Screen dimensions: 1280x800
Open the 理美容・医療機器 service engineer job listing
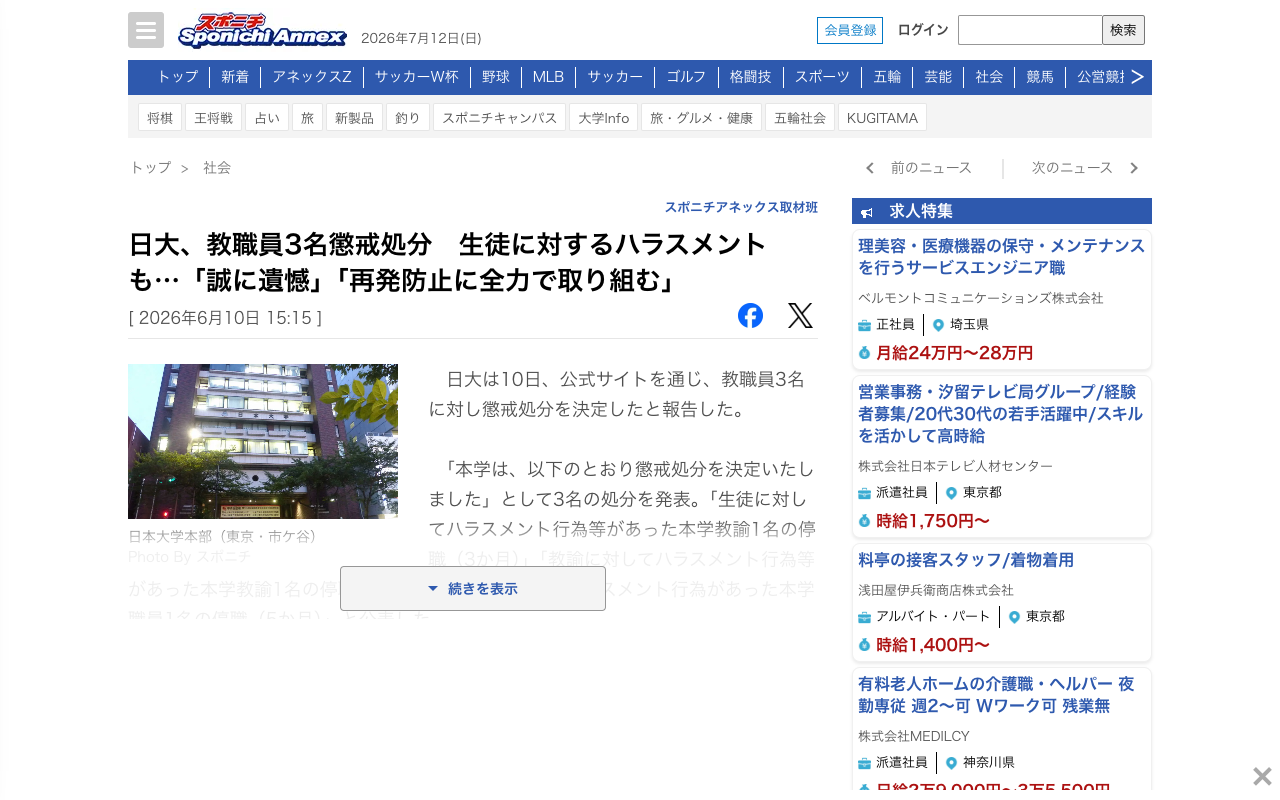click(x=1002, y=256)
